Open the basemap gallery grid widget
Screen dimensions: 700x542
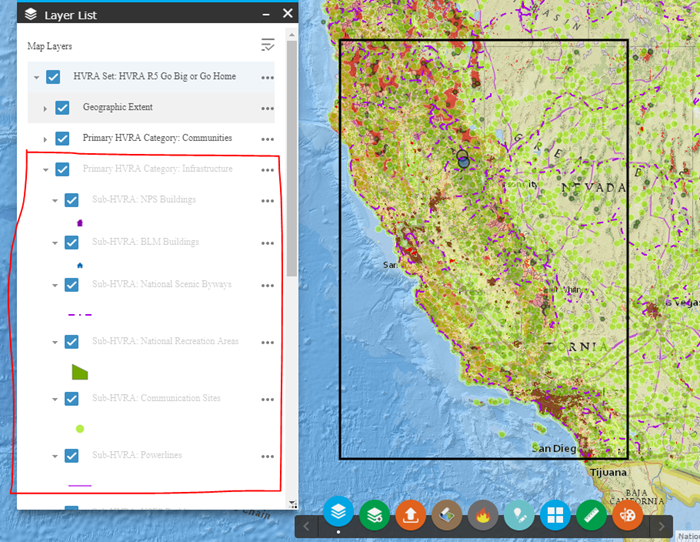(555, 515)
